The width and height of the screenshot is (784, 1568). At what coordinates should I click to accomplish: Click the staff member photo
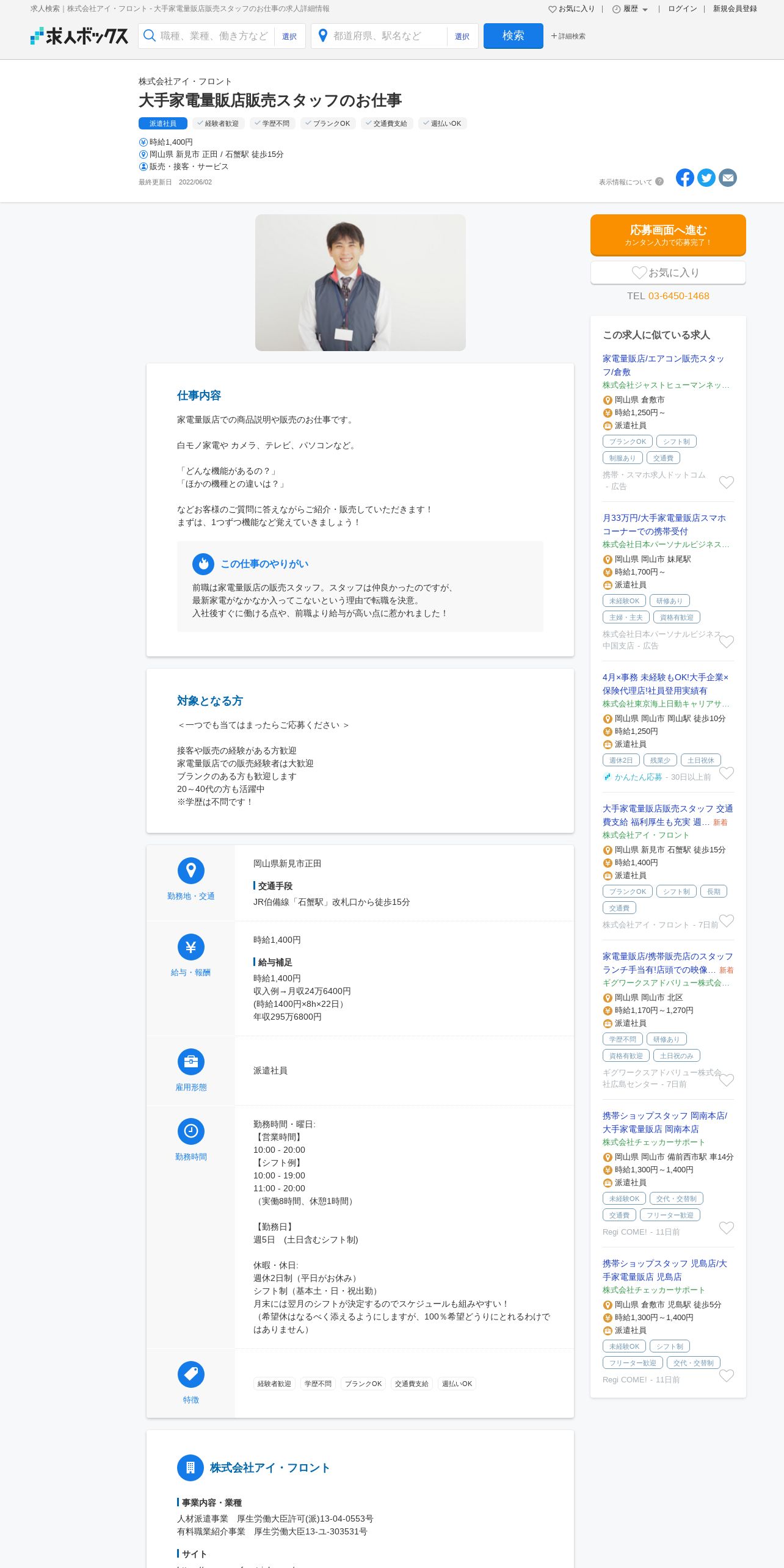pyautogui.click(x=360, y=283)
